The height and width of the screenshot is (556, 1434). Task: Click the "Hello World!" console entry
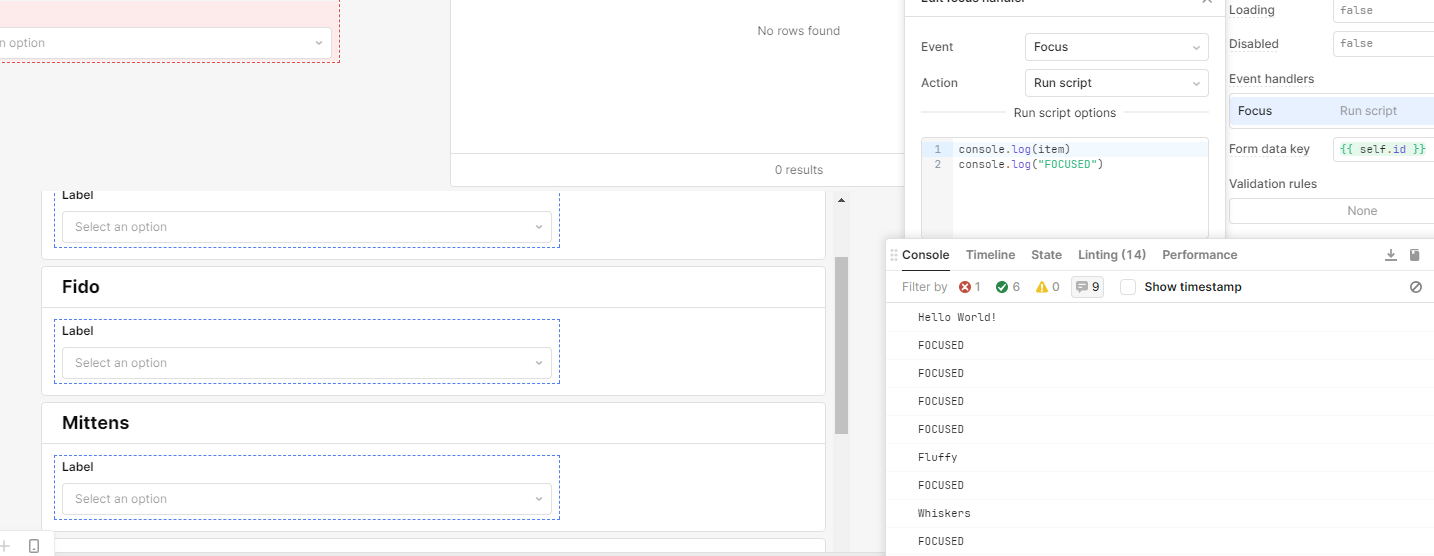(x=957, y=317)
